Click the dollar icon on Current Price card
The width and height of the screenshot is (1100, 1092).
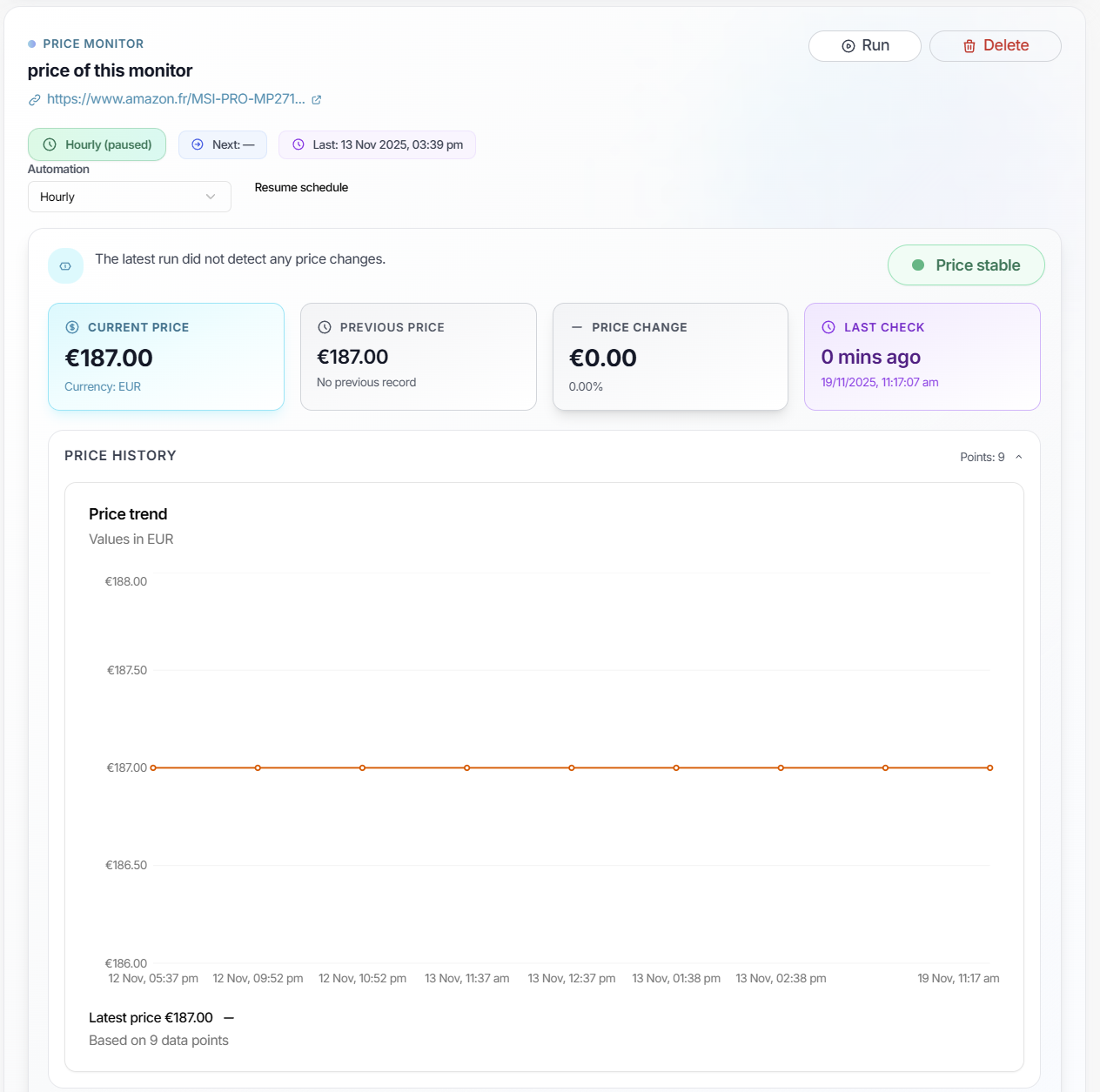(71, 327)
